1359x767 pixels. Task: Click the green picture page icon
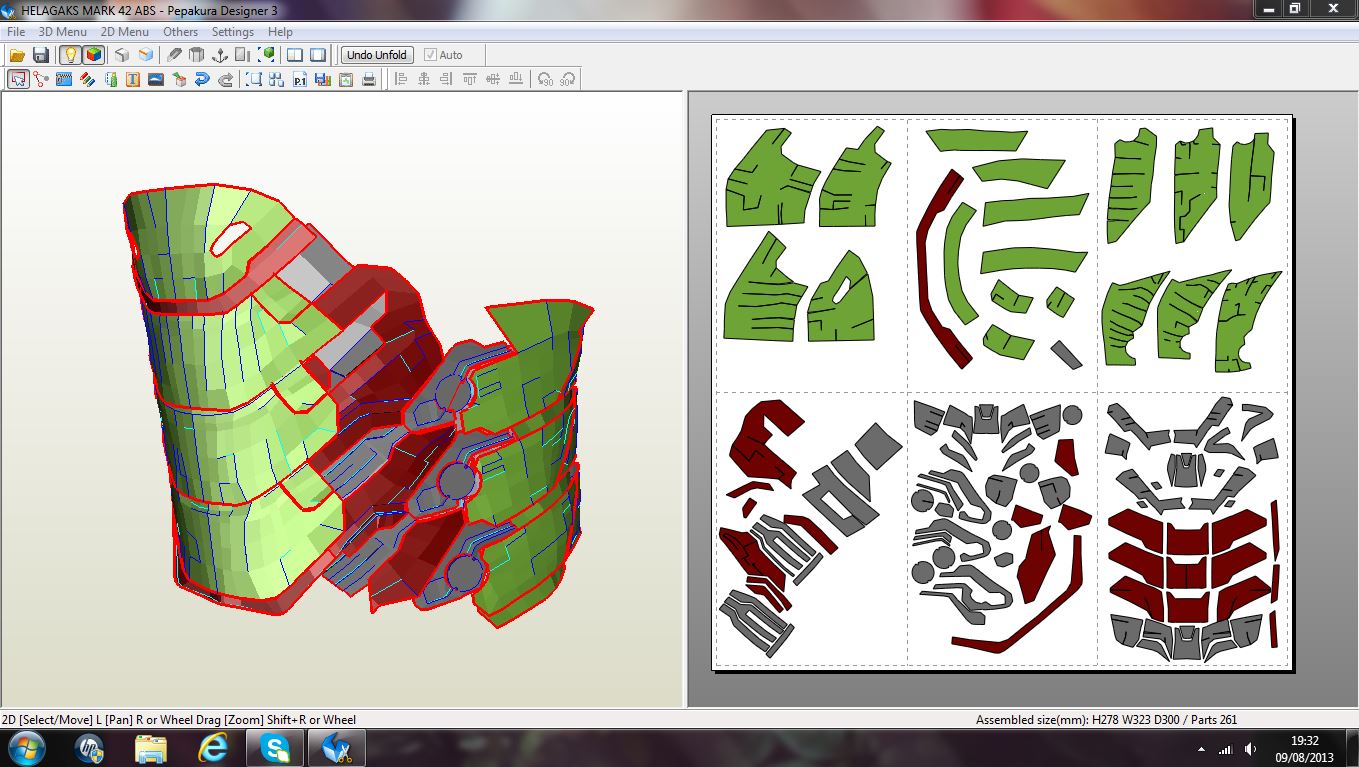[346, 79]
